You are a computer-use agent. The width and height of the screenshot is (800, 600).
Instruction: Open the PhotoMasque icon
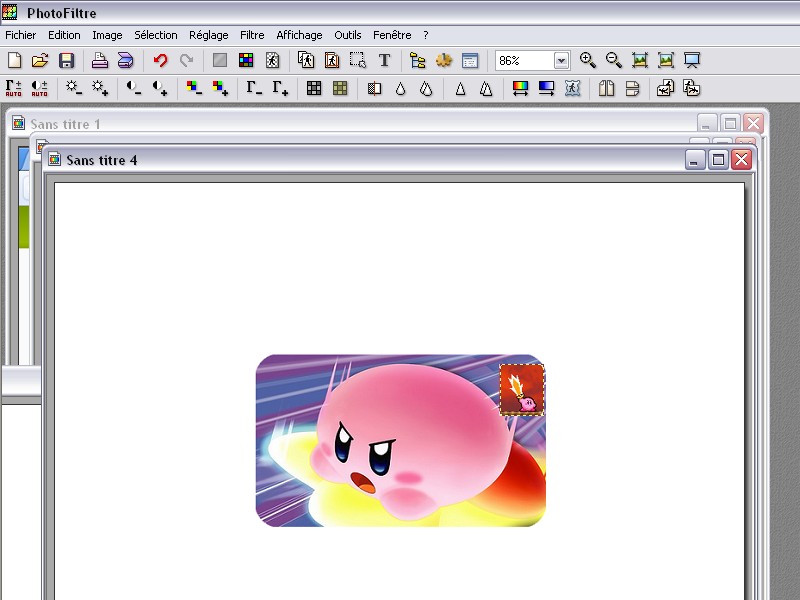click(x=572, y=88)
